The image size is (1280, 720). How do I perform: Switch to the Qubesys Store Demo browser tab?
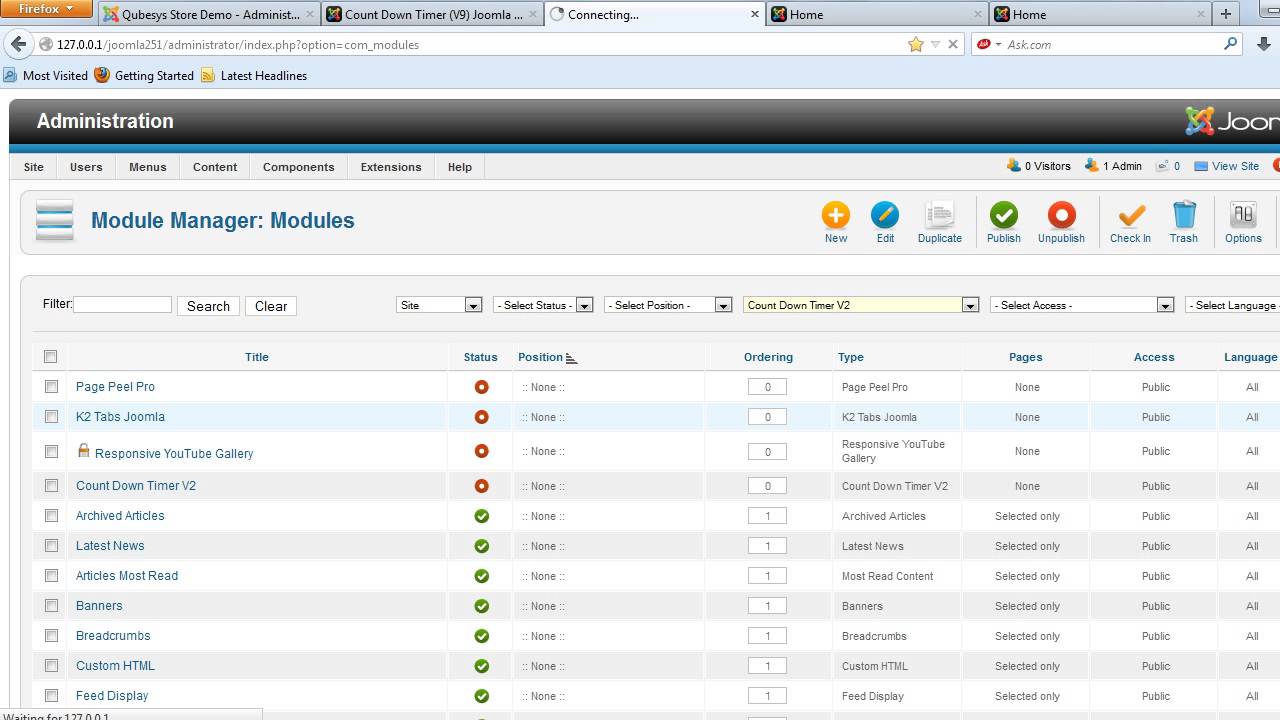(210, 14)
